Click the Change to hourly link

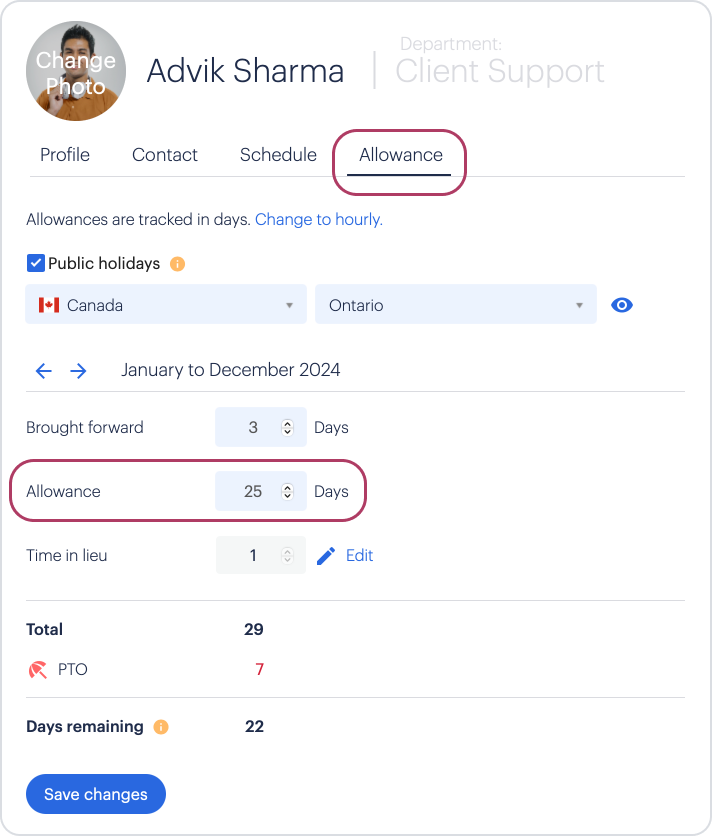coord(319,219)
